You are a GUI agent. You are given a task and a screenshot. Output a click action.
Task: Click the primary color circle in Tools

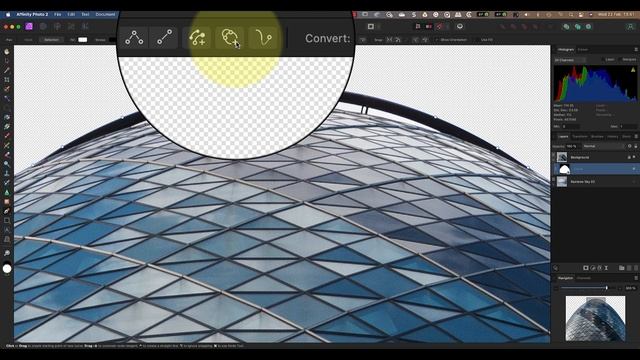(x=7, y=269)
